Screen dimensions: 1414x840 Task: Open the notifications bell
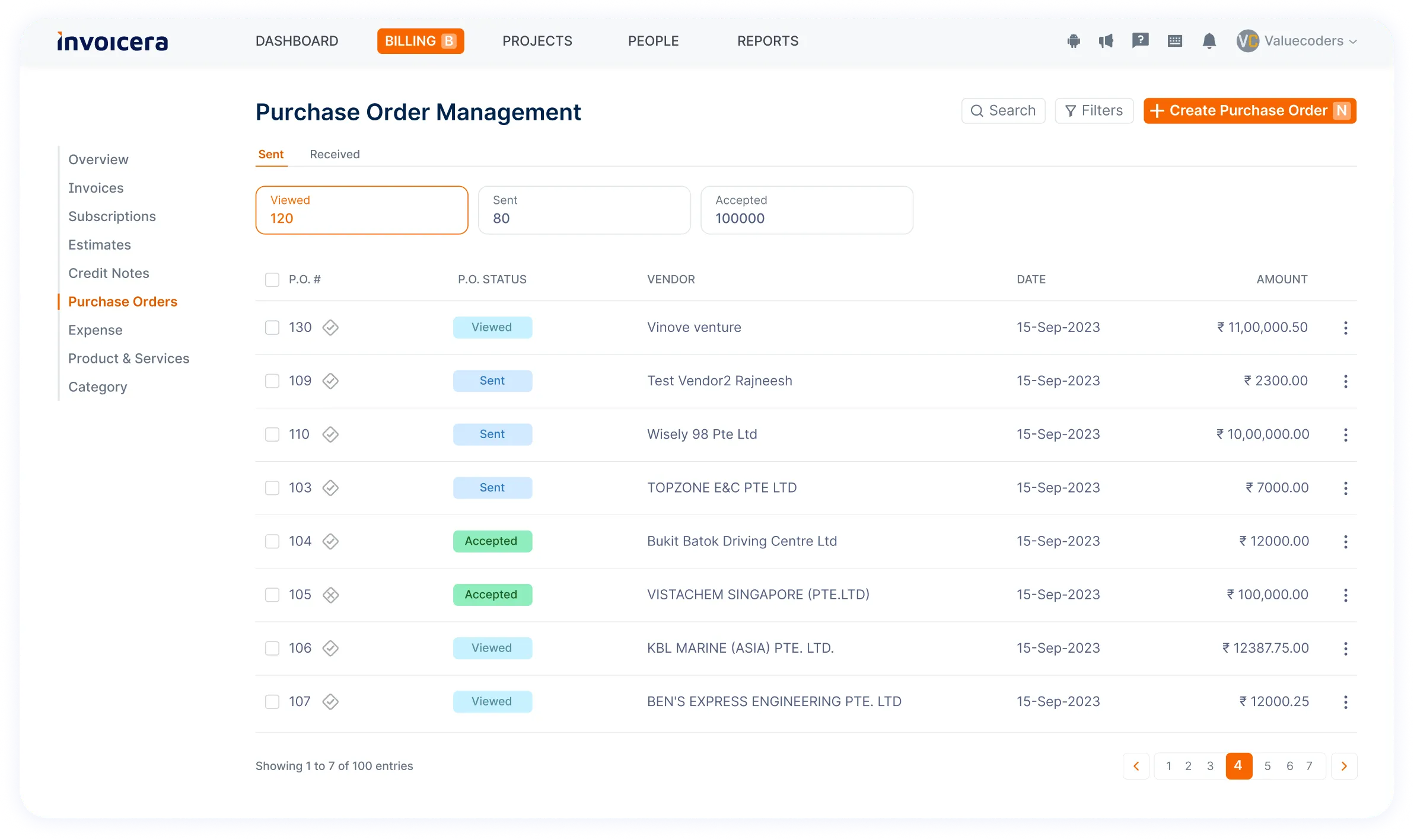[1209, 41]
